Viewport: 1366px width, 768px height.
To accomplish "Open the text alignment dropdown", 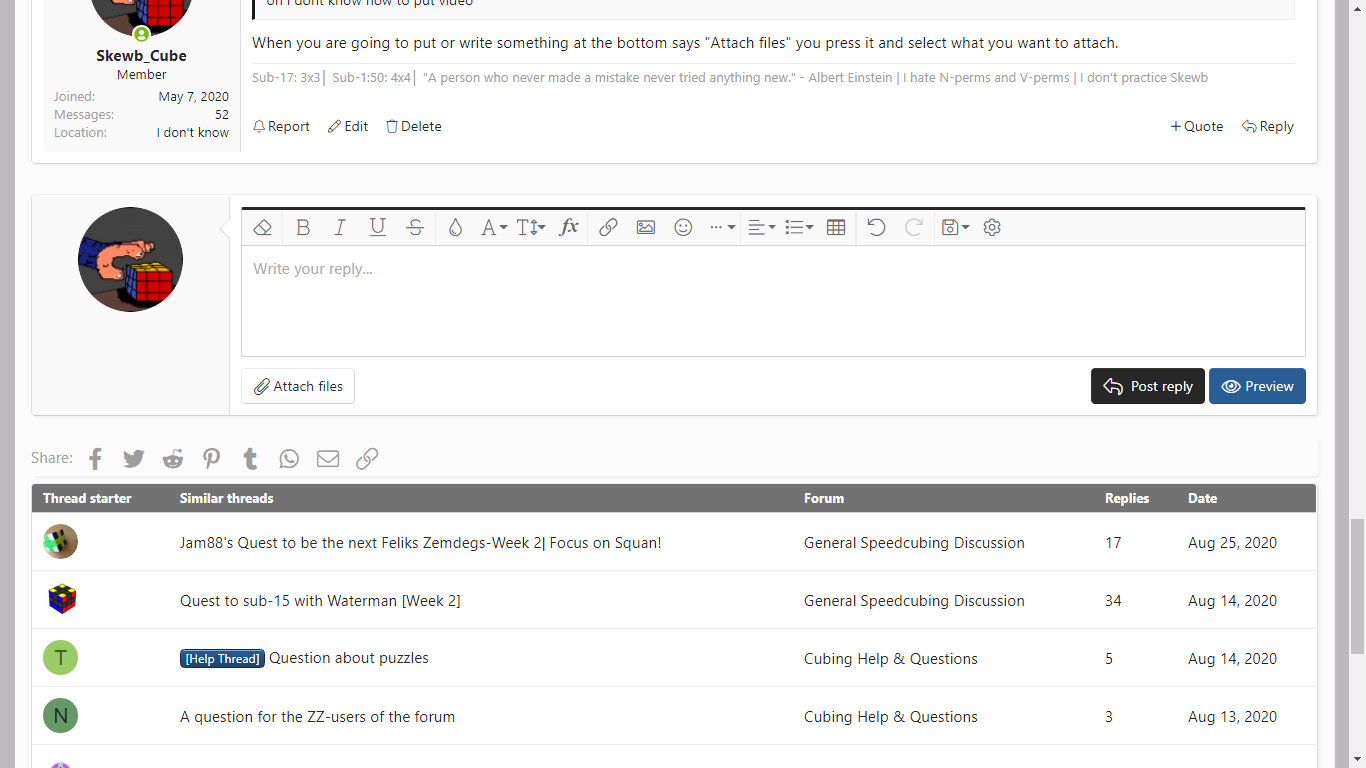I will point(762,227).
